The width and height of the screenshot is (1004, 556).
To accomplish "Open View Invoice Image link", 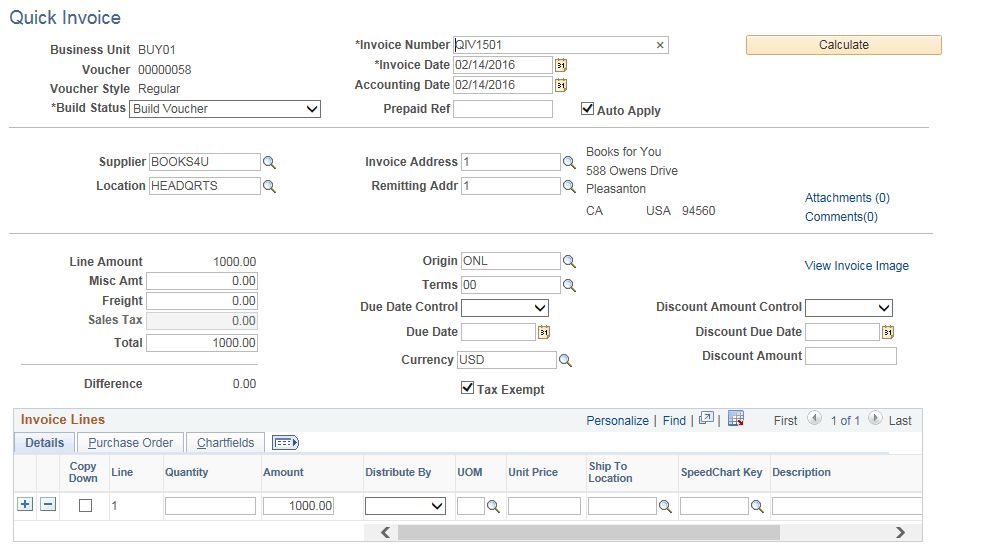I will [857, 266].
